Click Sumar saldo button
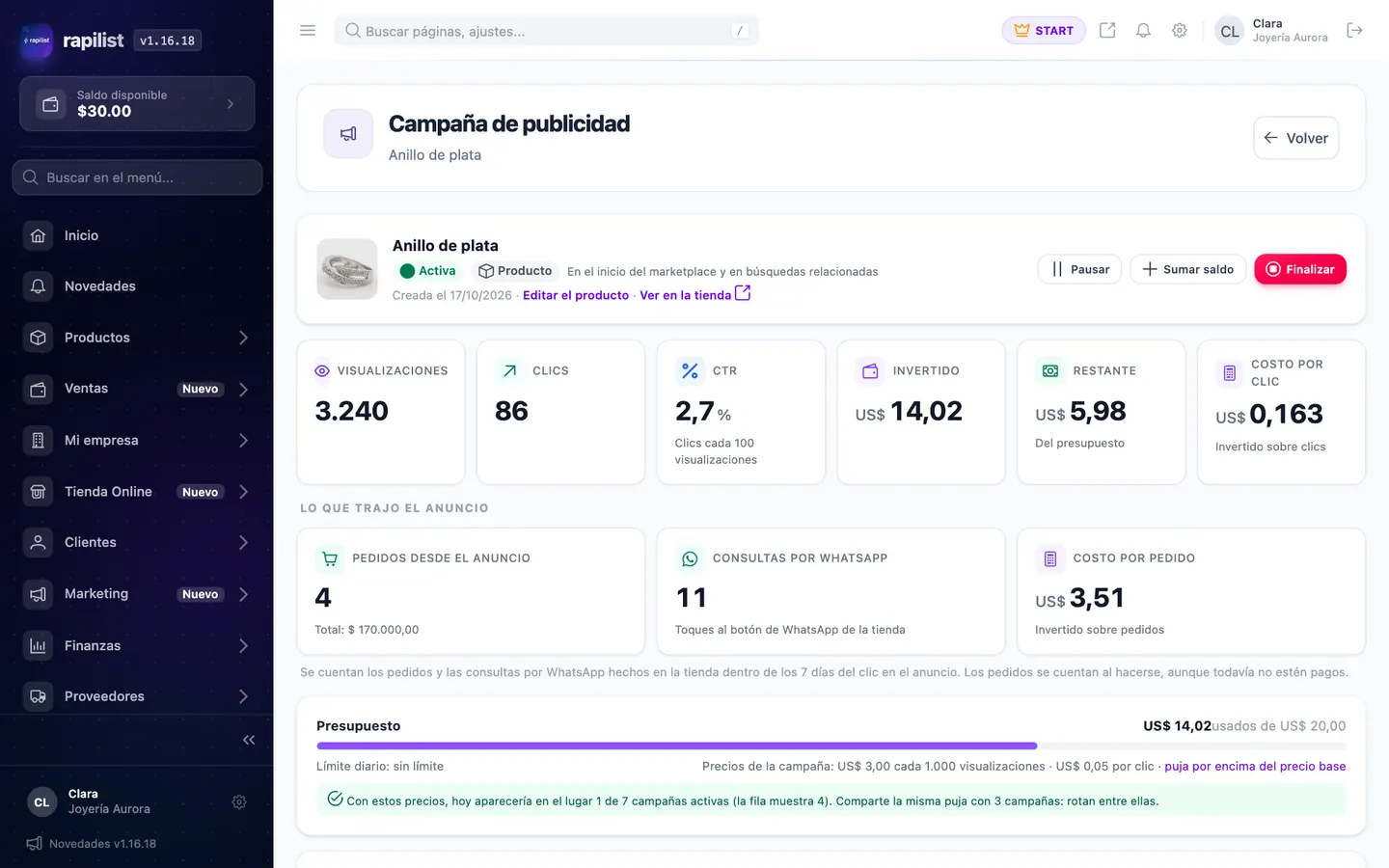 [1187, 269]
